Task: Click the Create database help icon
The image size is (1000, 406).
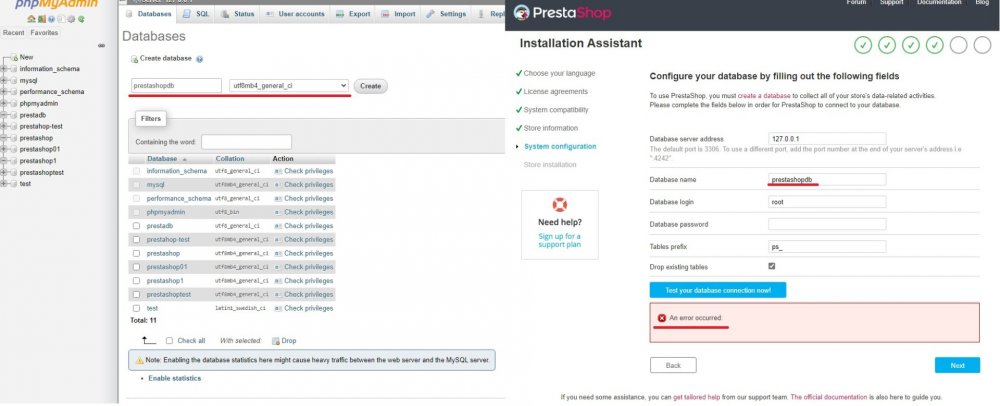Action: 200,60
